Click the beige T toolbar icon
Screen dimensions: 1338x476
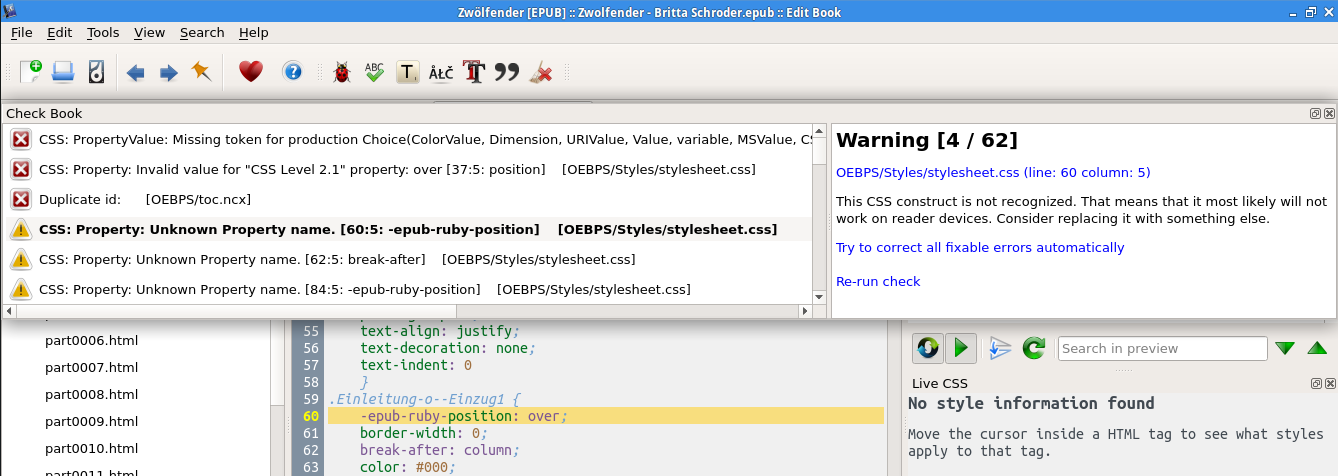407,72
